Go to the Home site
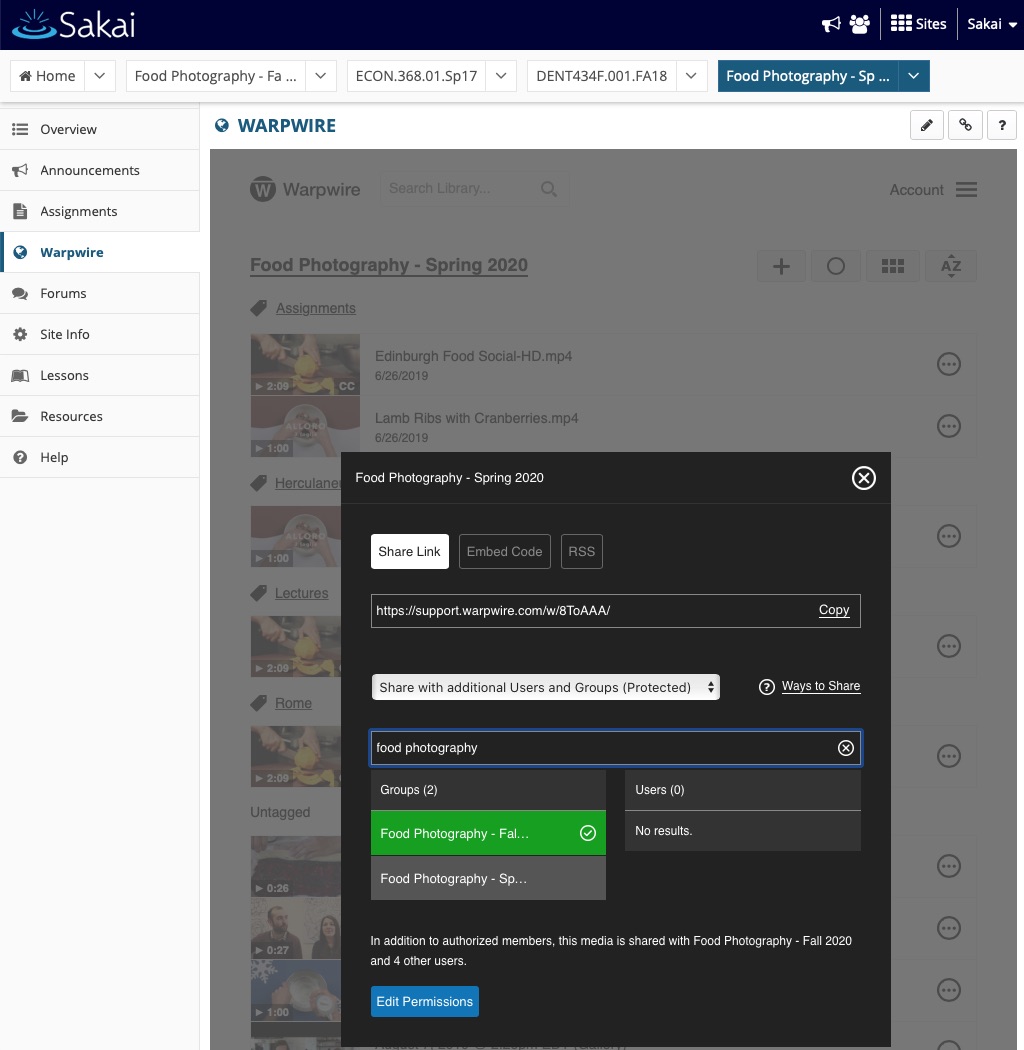This screenshot has height=1050, width=1024. pyautogui.click(x=48, y=76)
